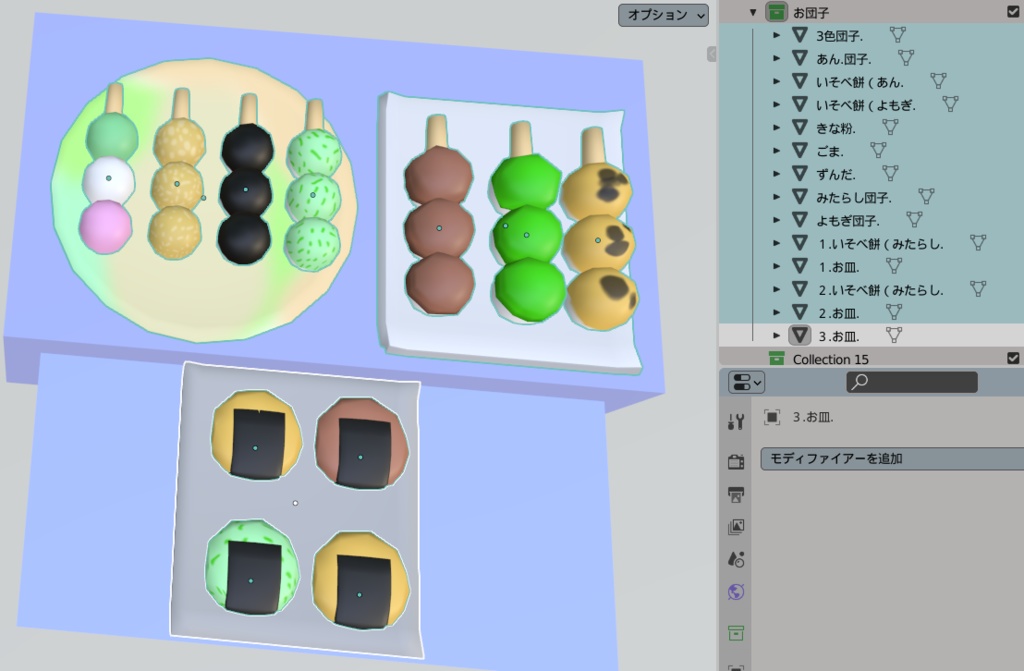Viewport: 1024px width, 671px height.
Task: Expand the 3.お皿. outliner row
Action: (x=776, y=336)
